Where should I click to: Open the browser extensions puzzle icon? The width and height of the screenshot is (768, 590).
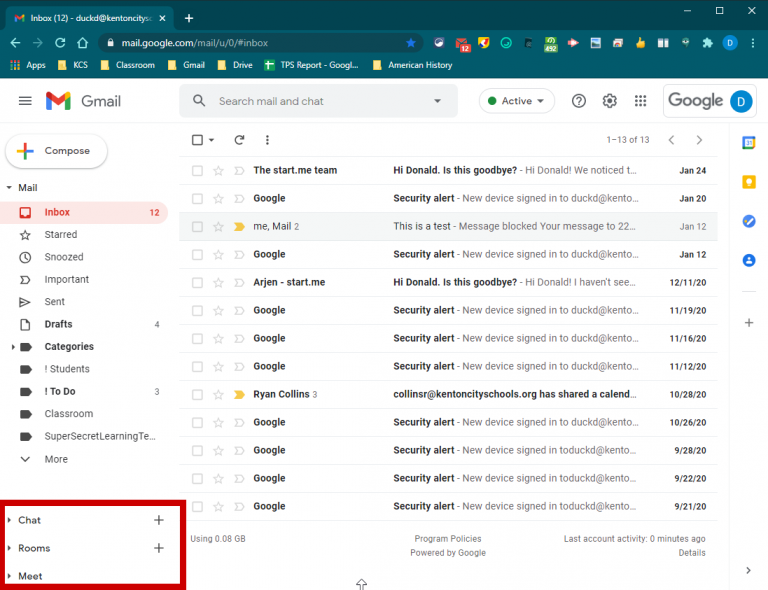click(707, 43)
